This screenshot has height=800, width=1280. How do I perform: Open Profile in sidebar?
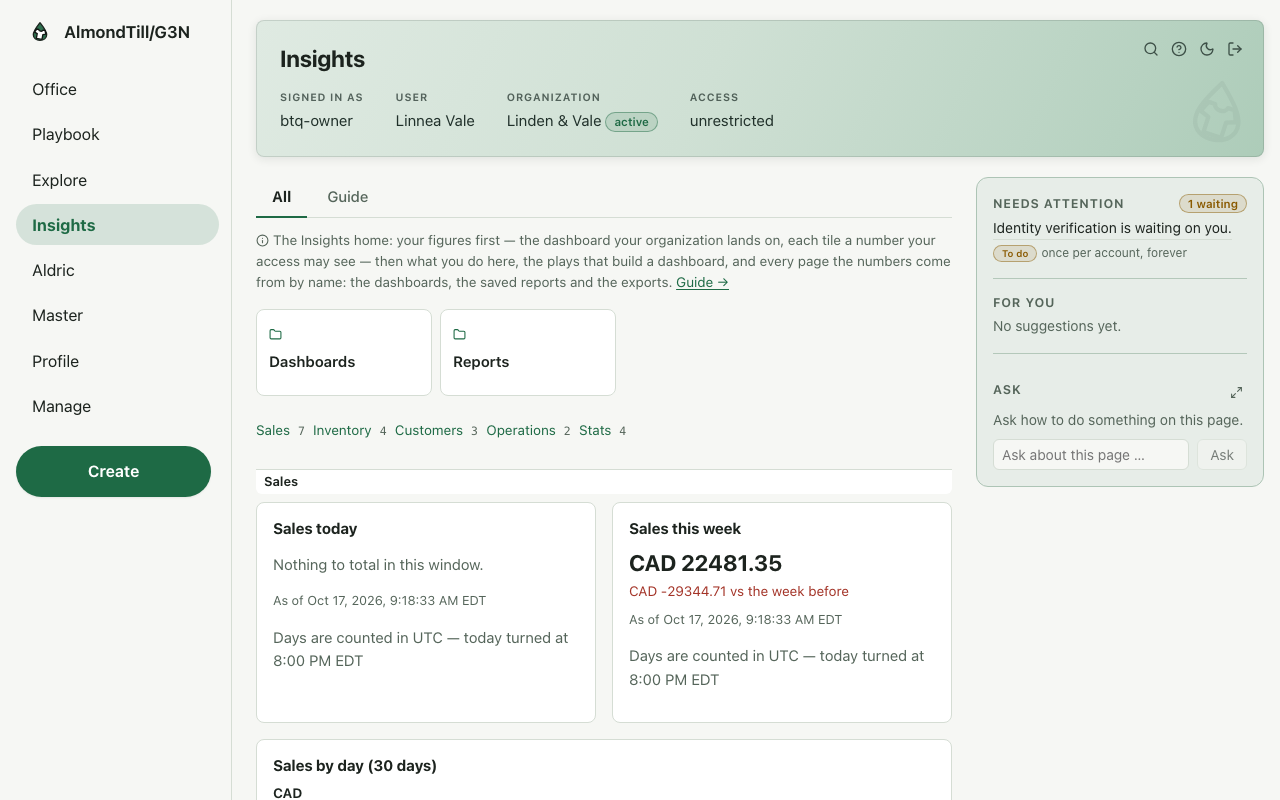pos(117,361)
